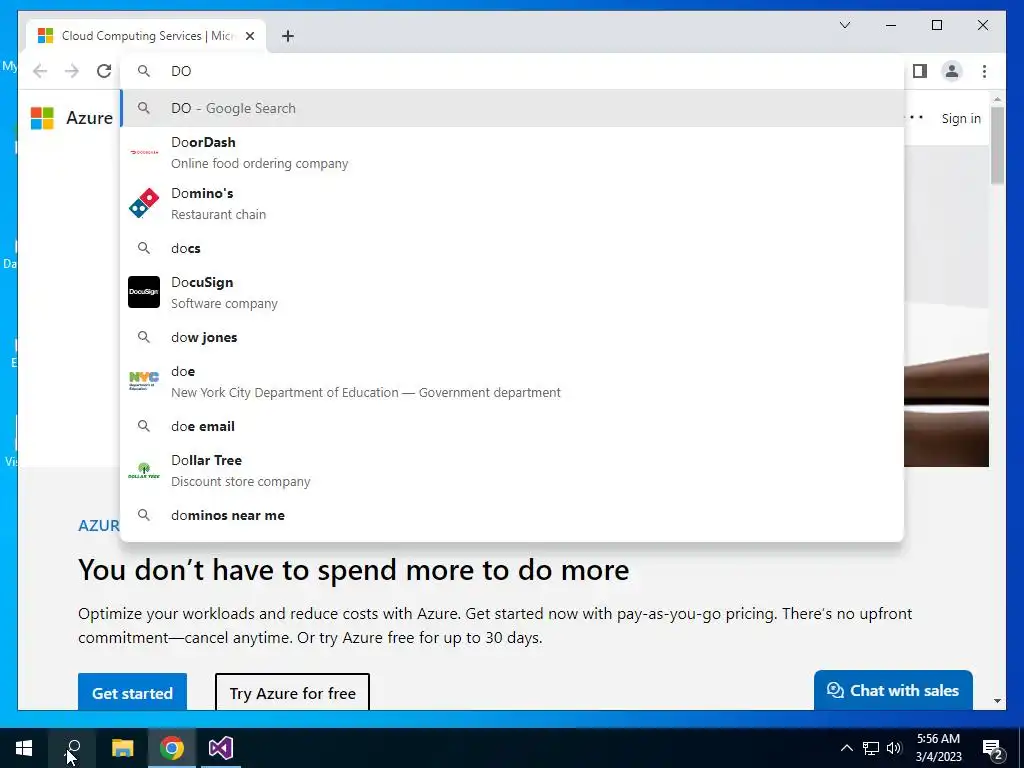Reload the page with the refresh icon
This screenshot has height=768, width=1024.
(104, 71)
